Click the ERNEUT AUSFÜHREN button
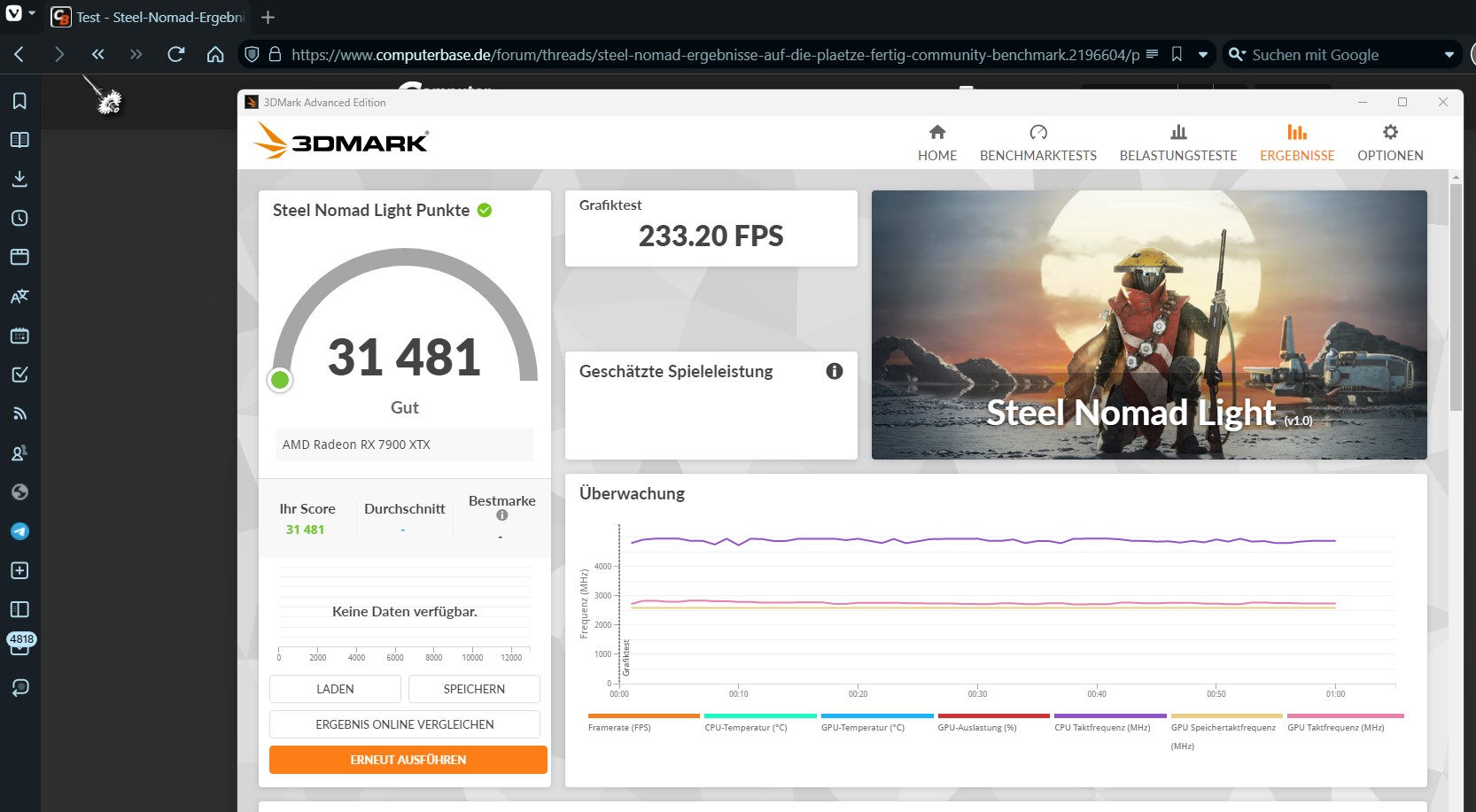The width and height of the screenshot is (1476, 812). [x=408, y=759]
